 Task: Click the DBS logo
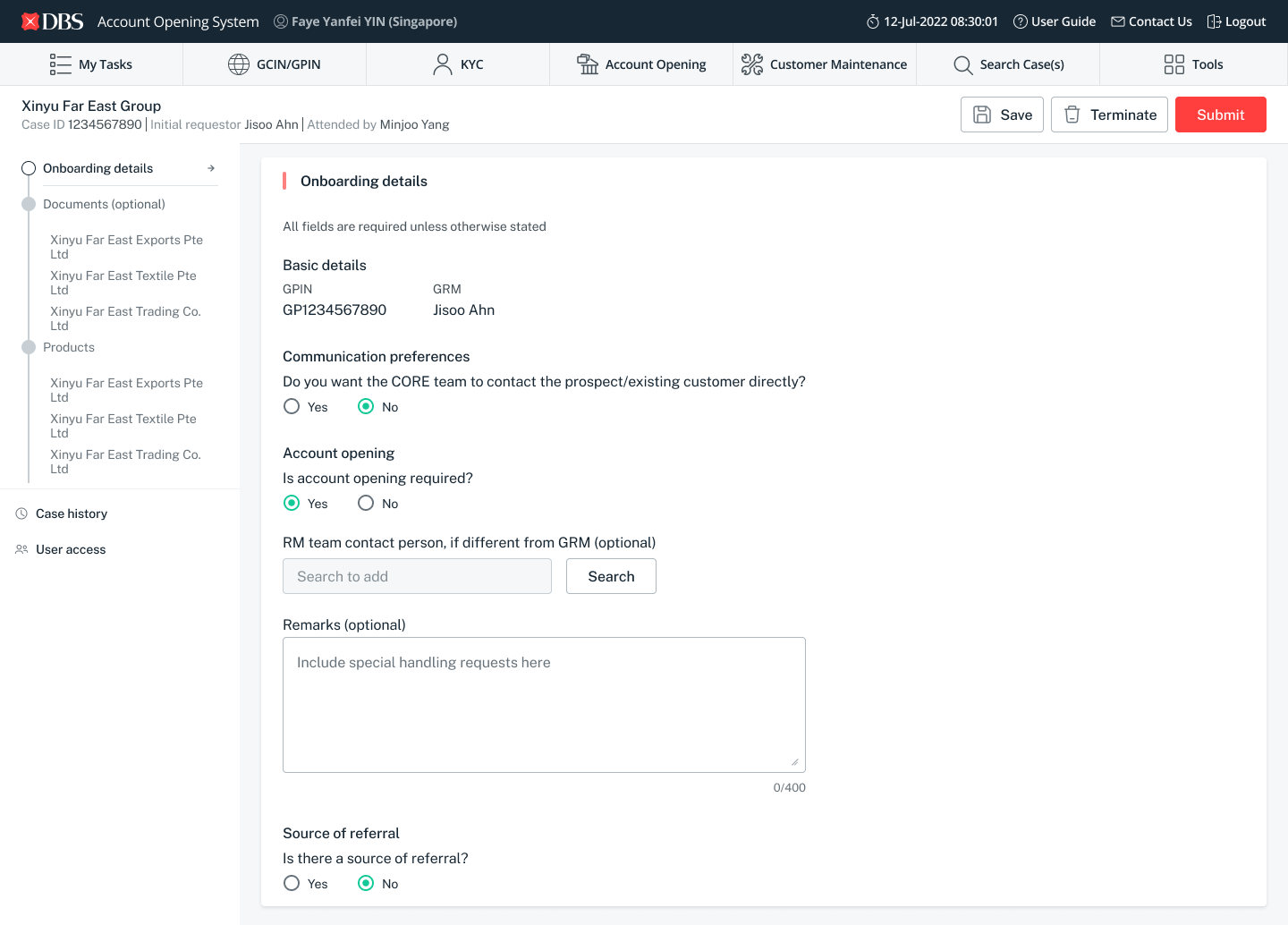[53, 21]
